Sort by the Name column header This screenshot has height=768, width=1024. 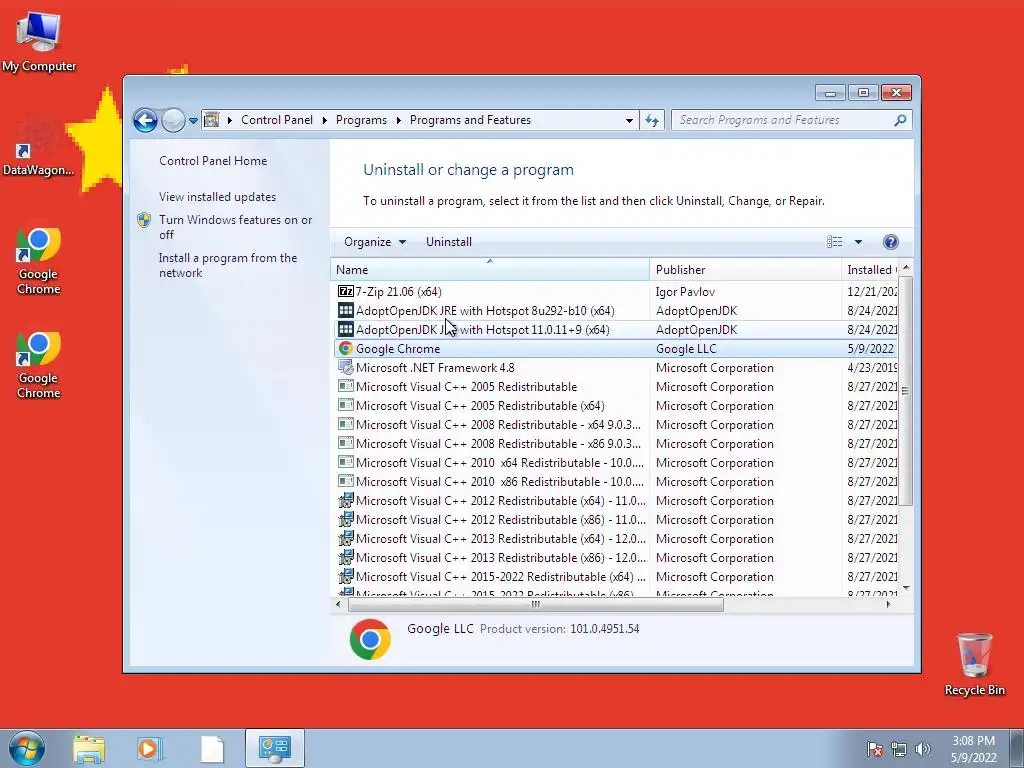point(490,269)
